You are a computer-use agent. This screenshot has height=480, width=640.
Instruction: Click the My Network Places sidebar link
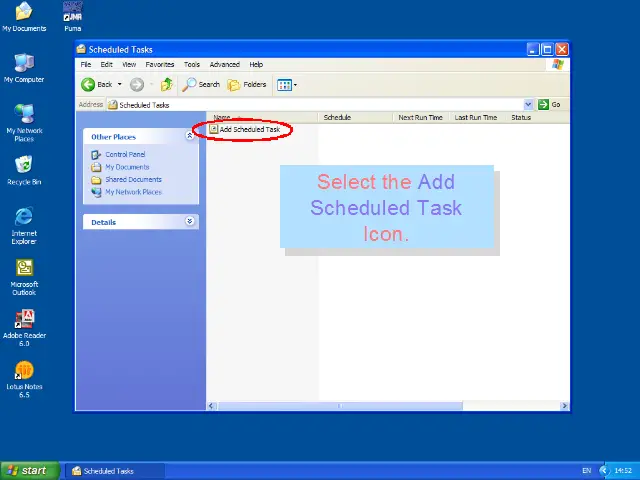[133, 192]
